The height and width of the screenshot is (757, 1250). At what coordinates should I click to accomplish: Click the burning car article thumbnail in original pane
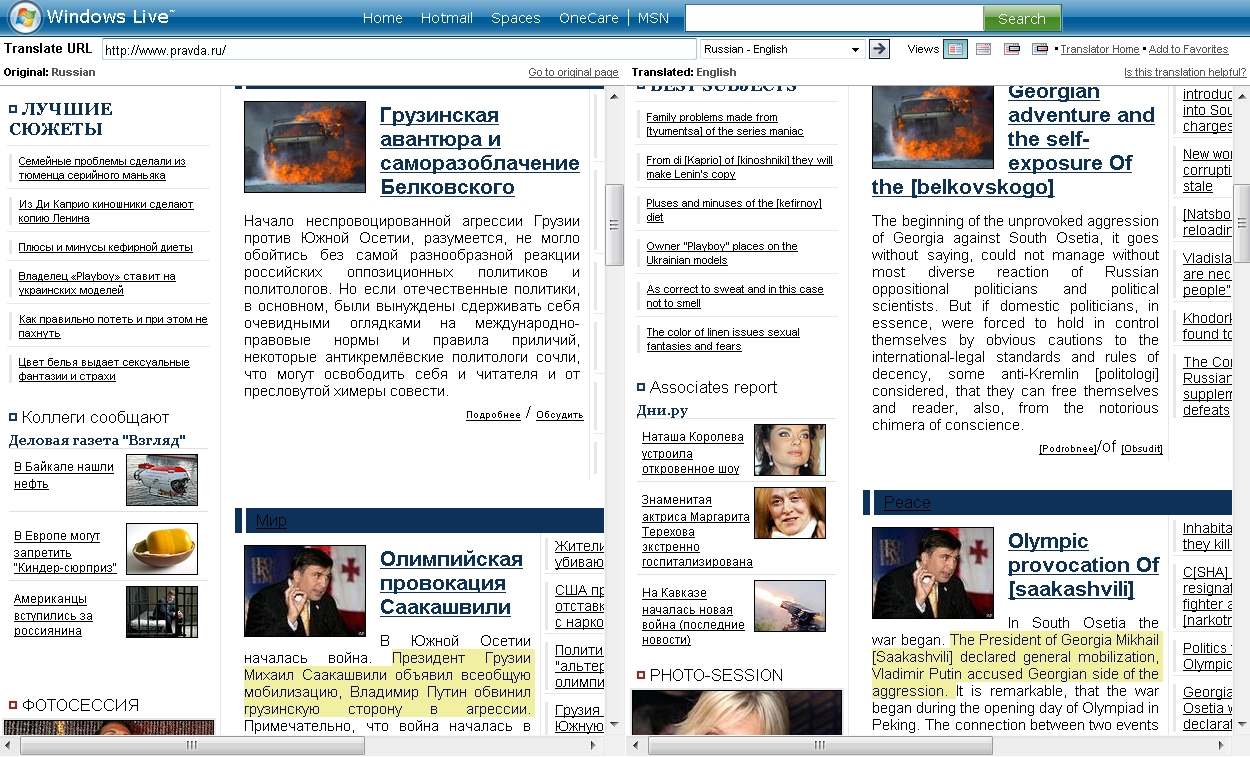(x=291, y=146)
